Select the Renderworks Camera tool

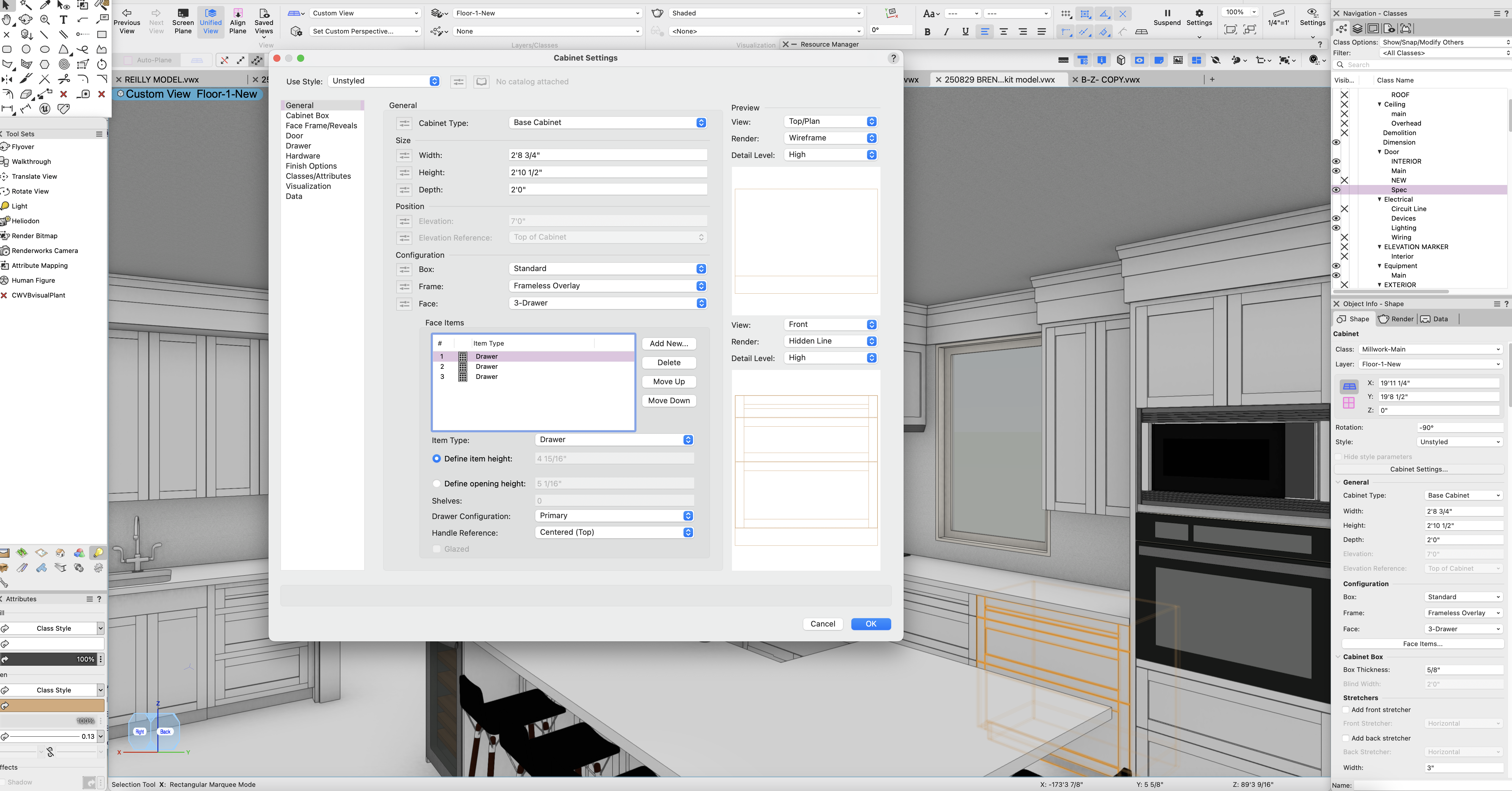pyautogui.click(x=44, y=251)
